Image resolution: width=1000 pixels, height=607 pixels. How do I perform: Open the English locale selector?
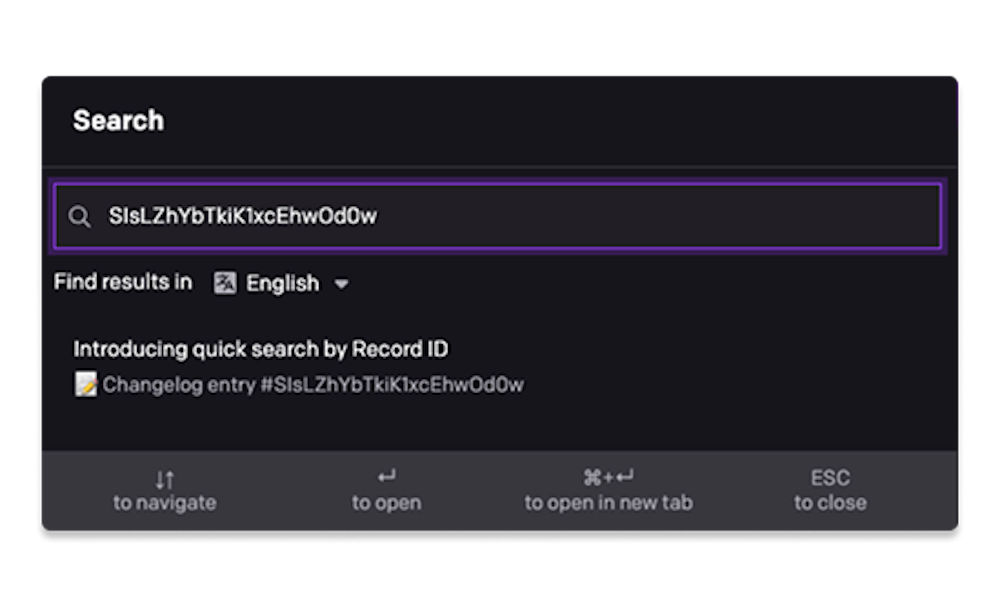pos(282,283)
